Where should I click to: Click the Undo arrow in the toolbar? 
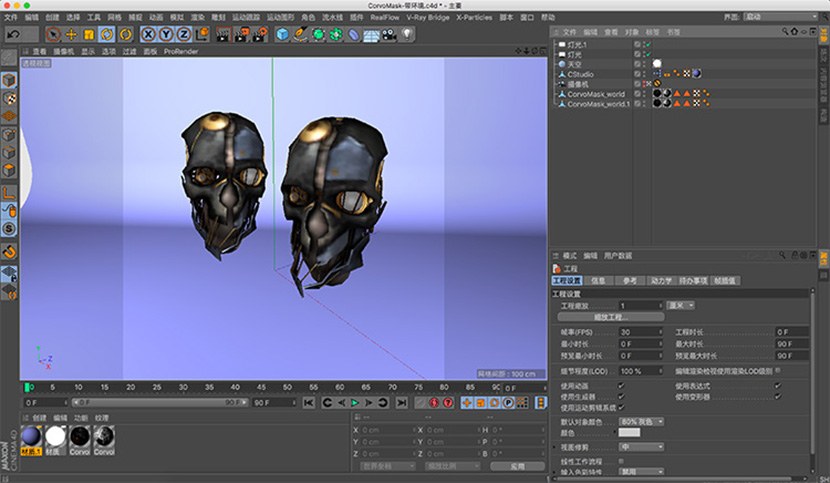pyautogui.click(x=13, y=34)
